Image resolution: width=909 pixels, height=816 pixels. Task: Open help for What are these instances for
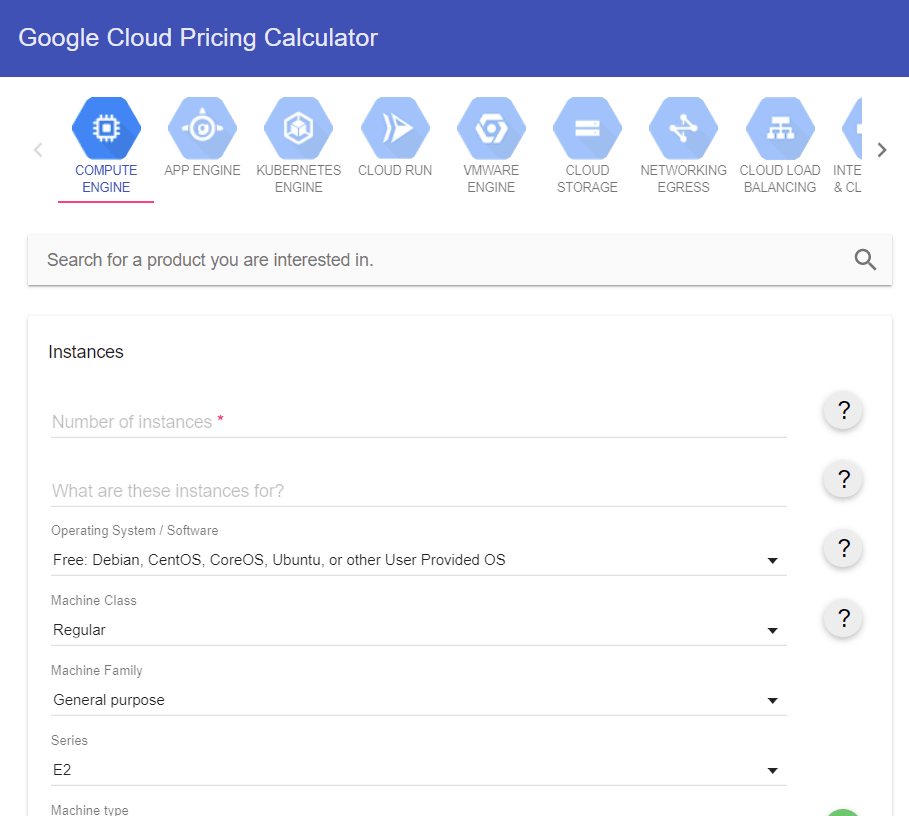pos(843,479)
